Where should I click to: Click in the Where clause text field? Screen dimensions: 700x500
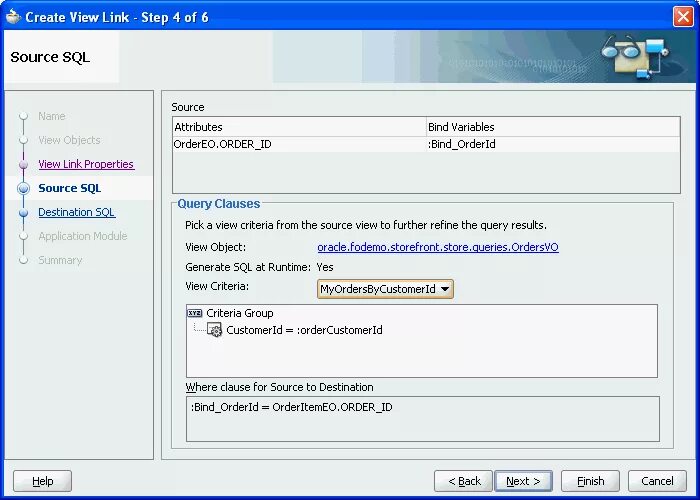[x=422, y=419]
